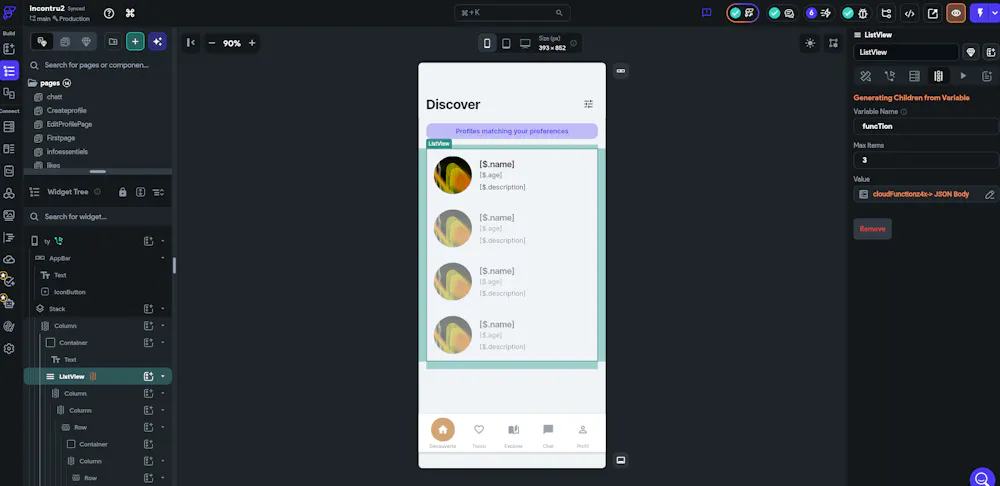Open the Media Assets sidebar icon
Image resolution: width=1000 pixels, height=486 pixels.
tap(9, 216)
